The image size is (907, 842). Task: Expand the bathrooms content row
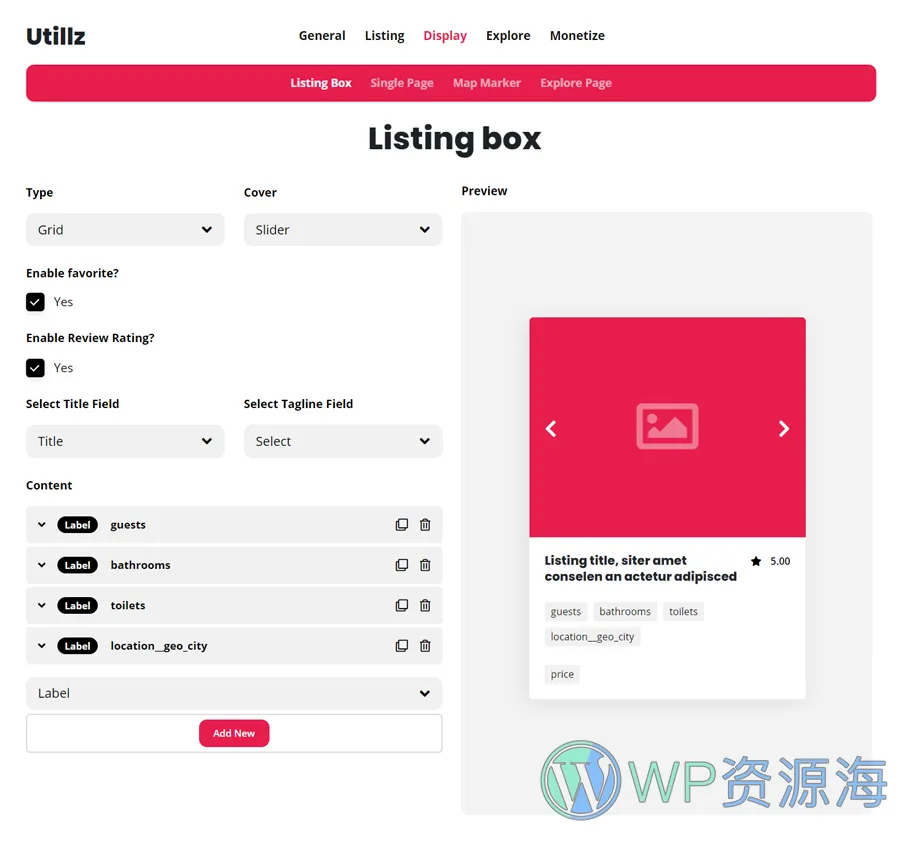tap(42, 565)
